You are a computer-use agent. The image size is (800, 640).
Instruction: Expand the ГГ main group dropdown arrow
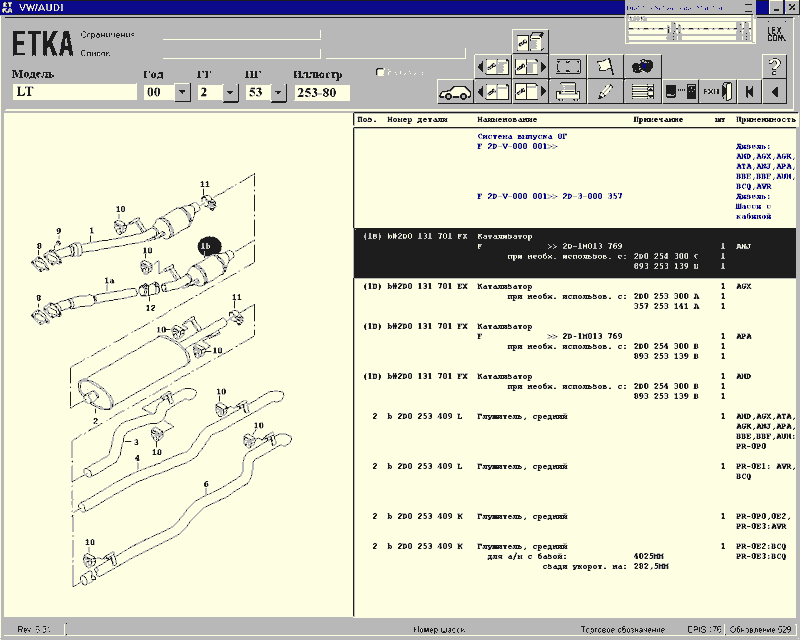click(x=230, y=92)
